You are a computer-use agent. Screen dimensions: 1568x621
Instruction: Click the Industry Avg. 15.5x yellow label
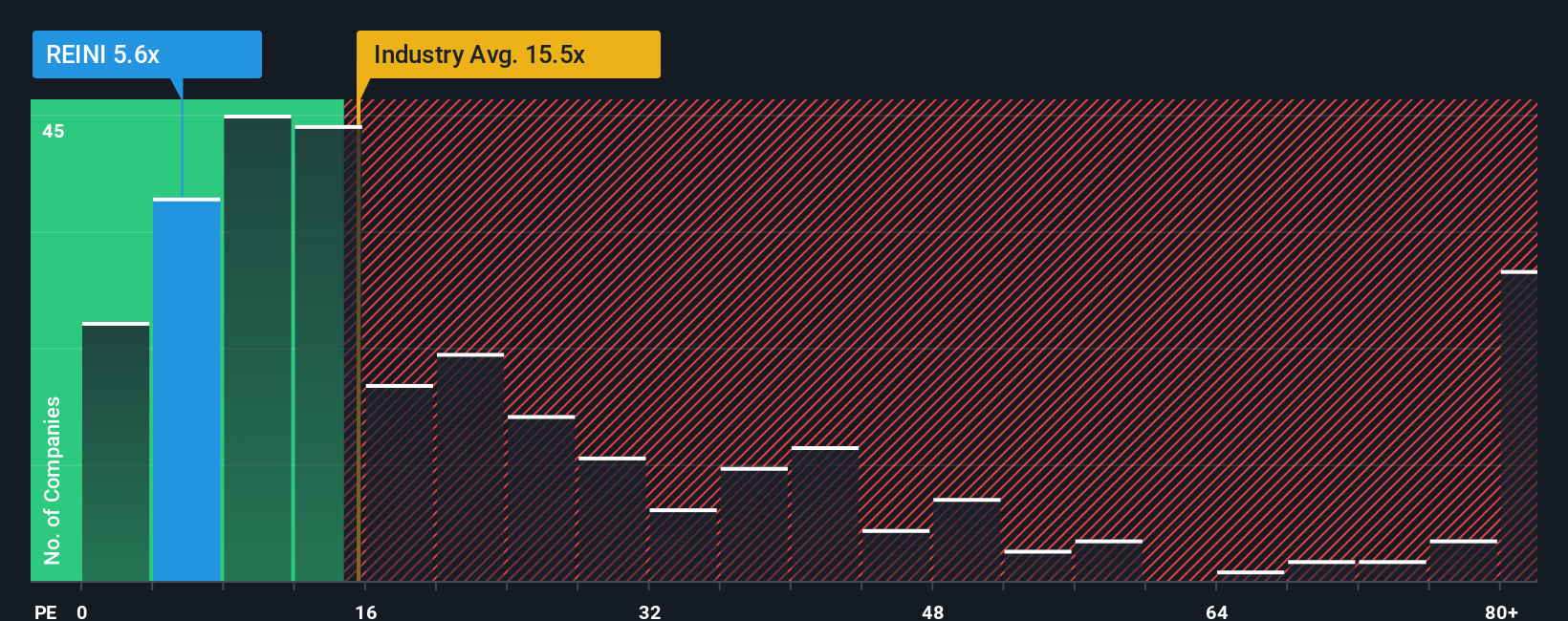coord(508,54)
